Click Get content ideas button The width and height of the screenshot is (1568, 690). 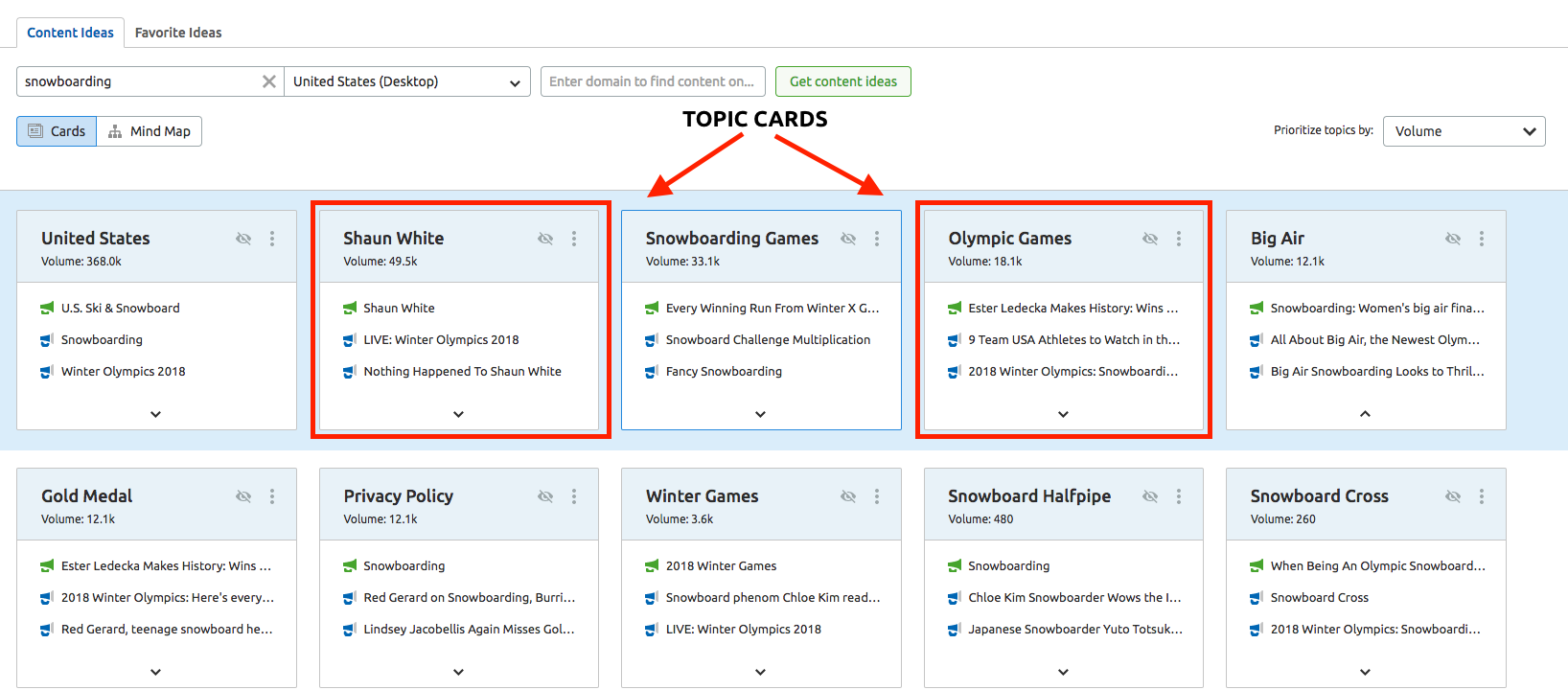click(x=843, y=81)
